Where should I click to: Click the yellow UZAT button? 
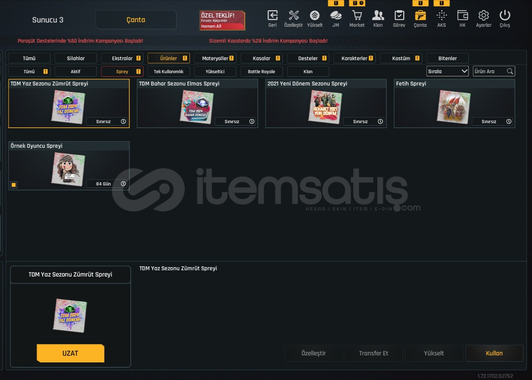(70, 353)
